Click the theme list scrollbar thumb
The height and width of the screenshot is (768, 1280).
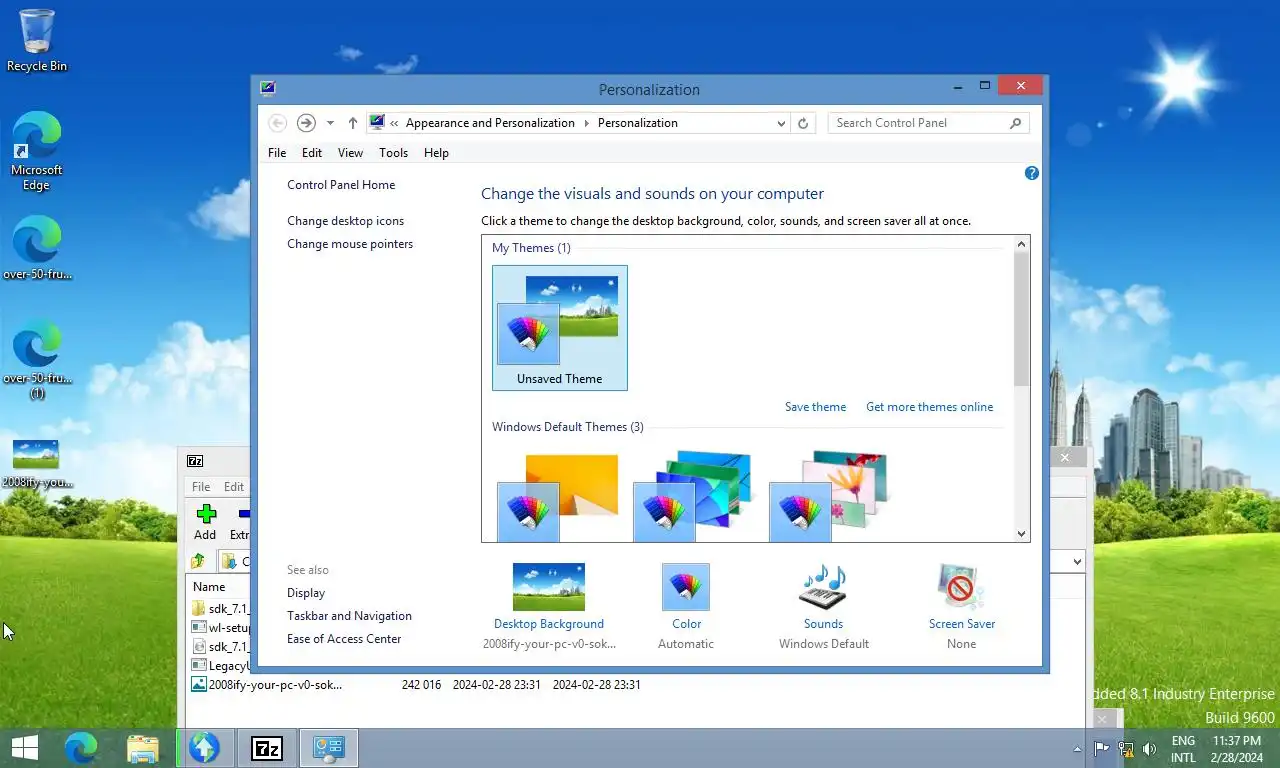(1022, 320)
